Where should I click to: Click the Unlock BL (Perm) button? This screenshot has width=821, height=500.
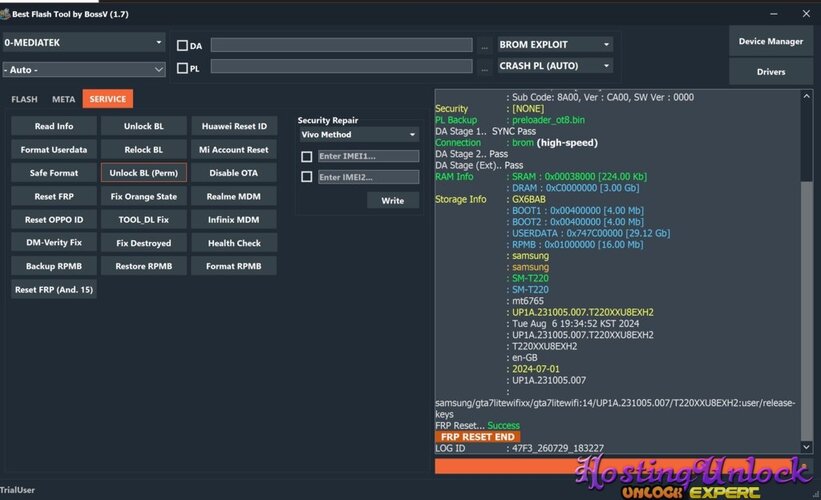pyautogui.click(x=143, y=173)
